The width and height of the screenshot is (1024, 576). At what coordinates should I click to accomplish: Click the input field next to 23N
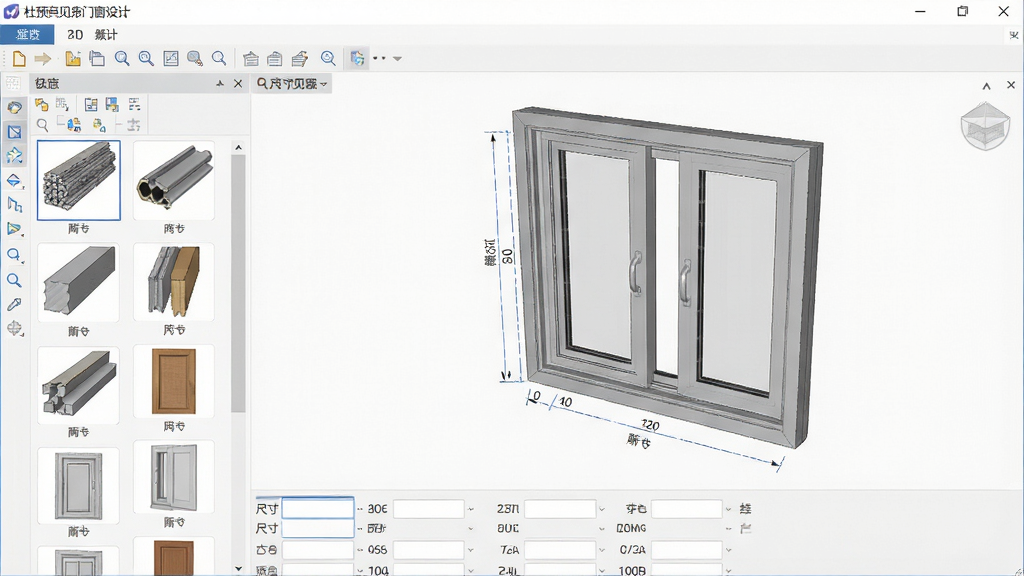click(x=560, y=509)
